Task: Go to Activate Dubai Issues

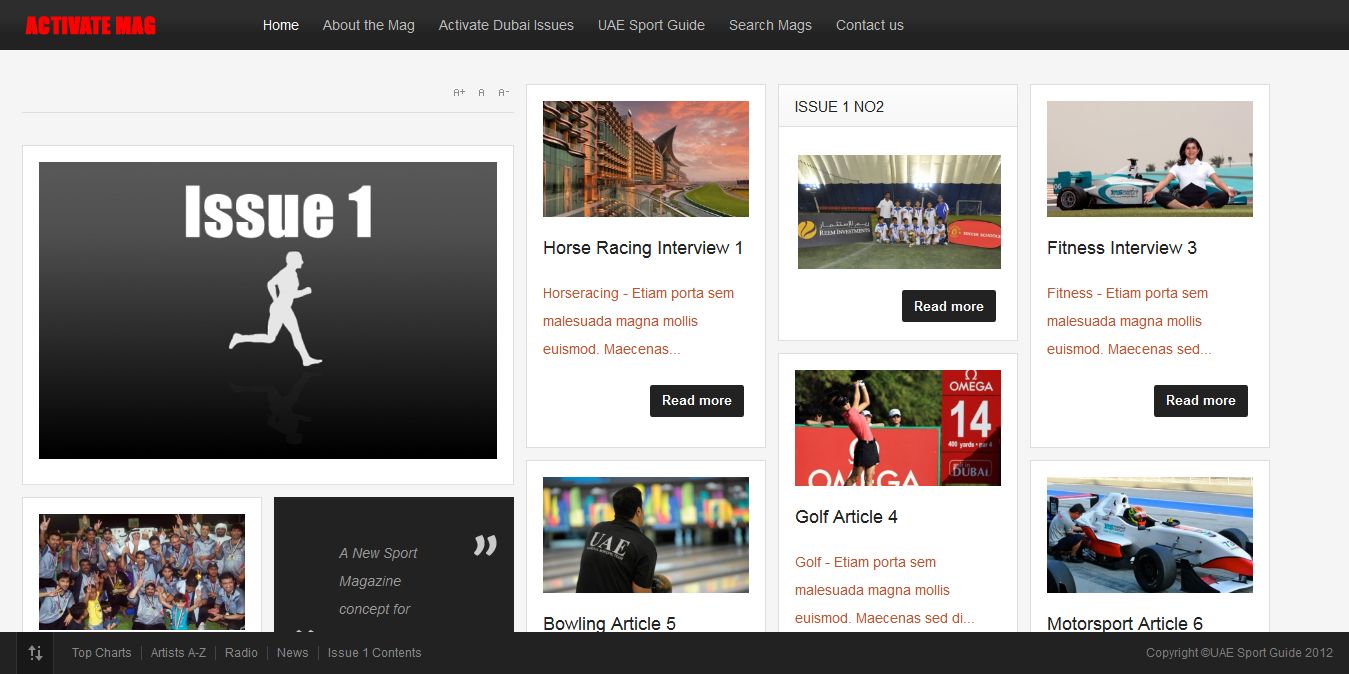Action: (x=506, y=25)
